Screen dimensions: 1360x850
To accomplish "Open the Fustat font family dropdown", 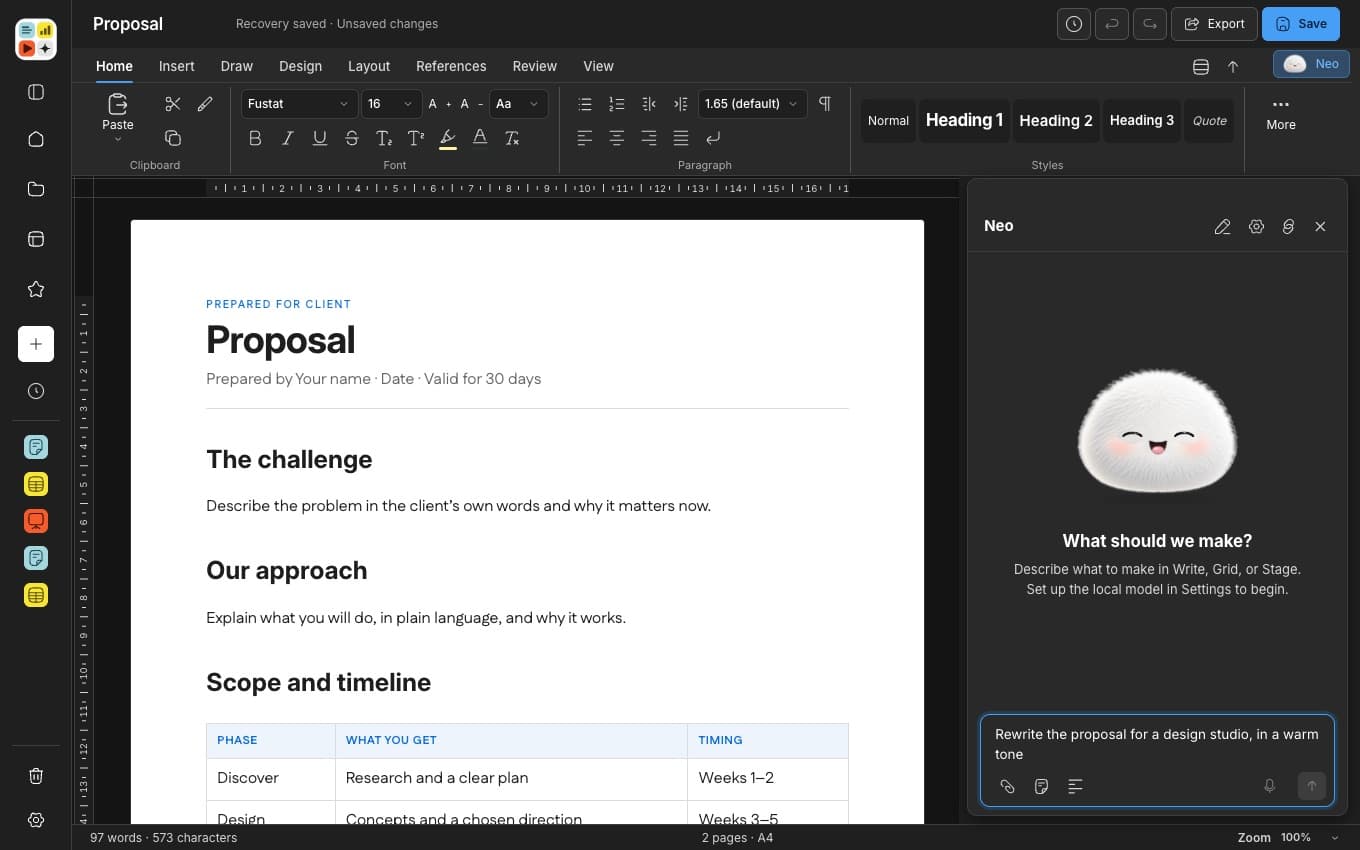I will (x=299, y=104).
